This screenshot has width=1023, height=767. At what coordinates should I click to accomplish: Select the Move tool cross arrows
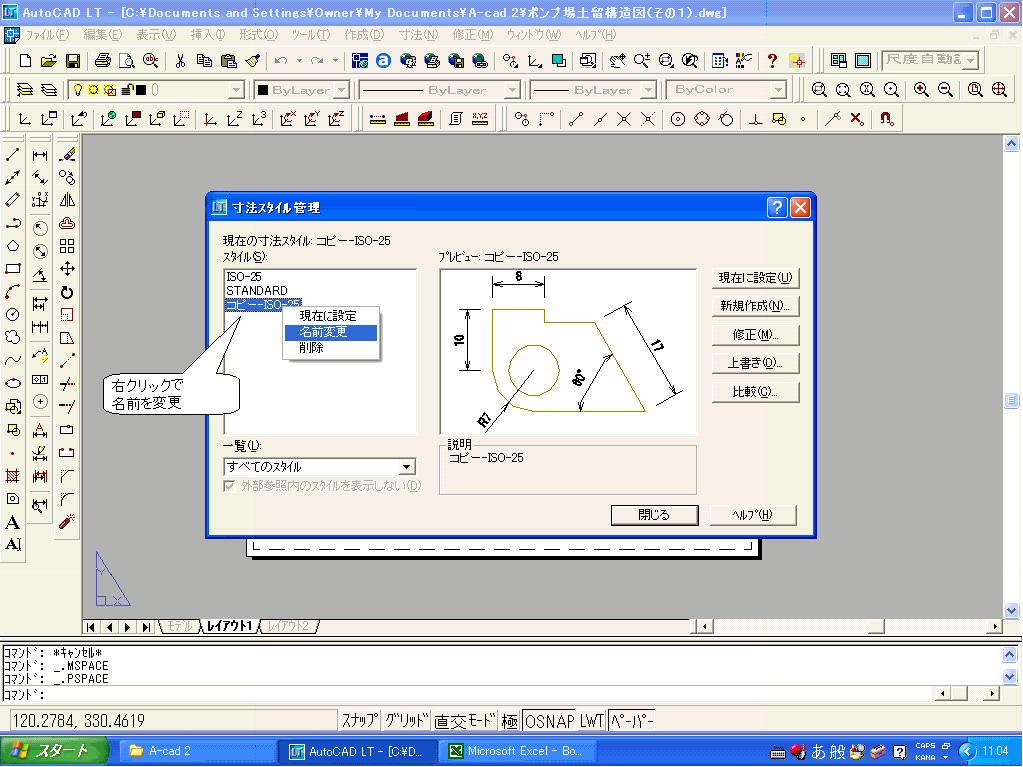point(67,269)
